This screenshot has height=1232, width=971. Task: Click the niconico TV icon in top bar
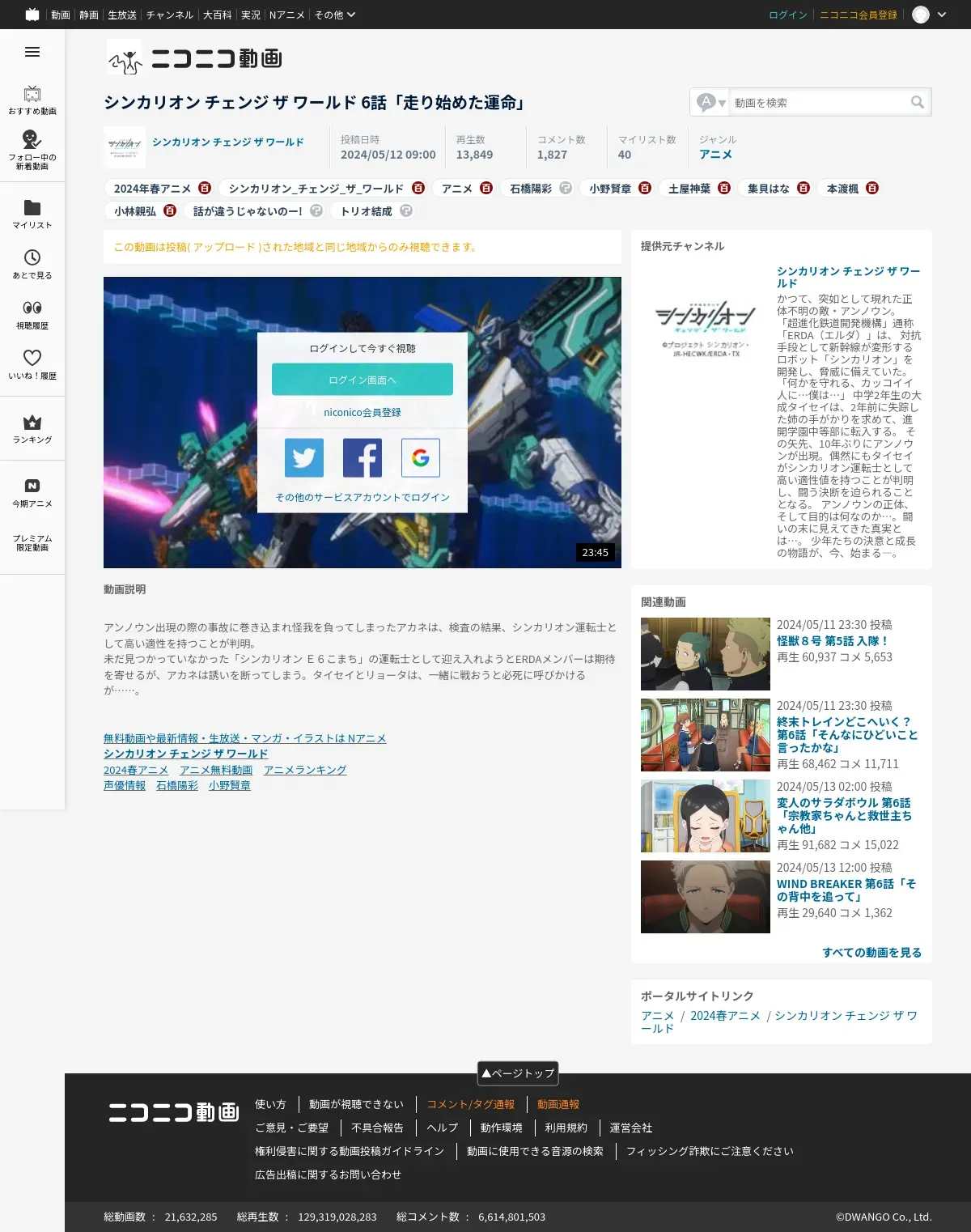(32, 15)
